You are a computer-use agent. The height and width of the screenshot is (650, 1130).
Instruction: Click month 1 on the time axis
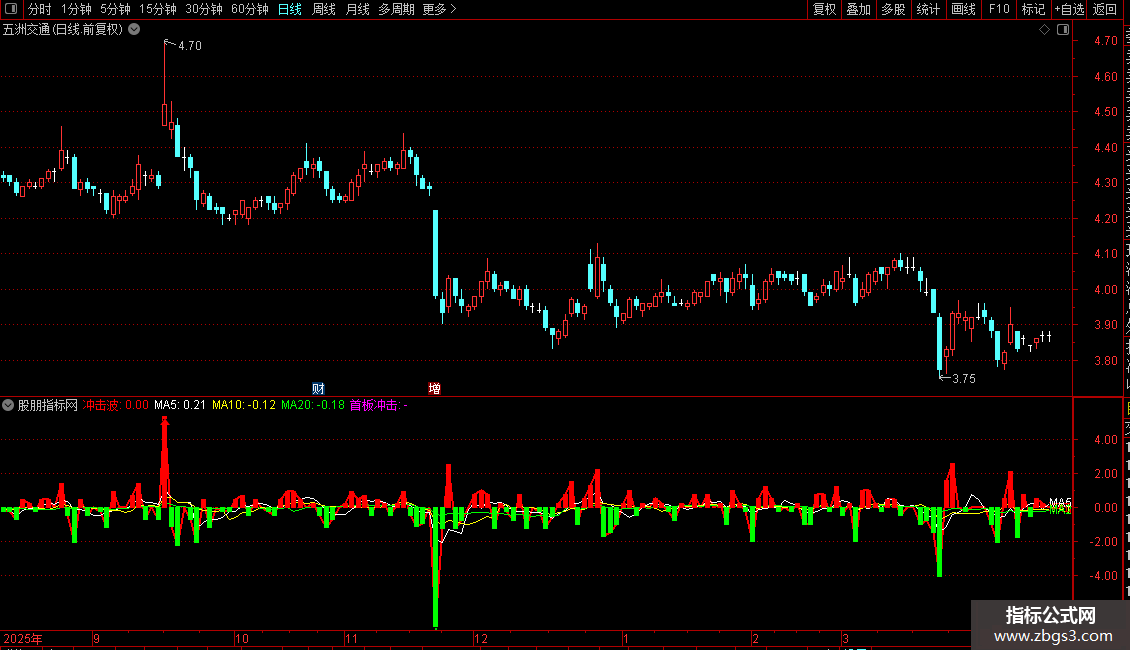point(626,638)
